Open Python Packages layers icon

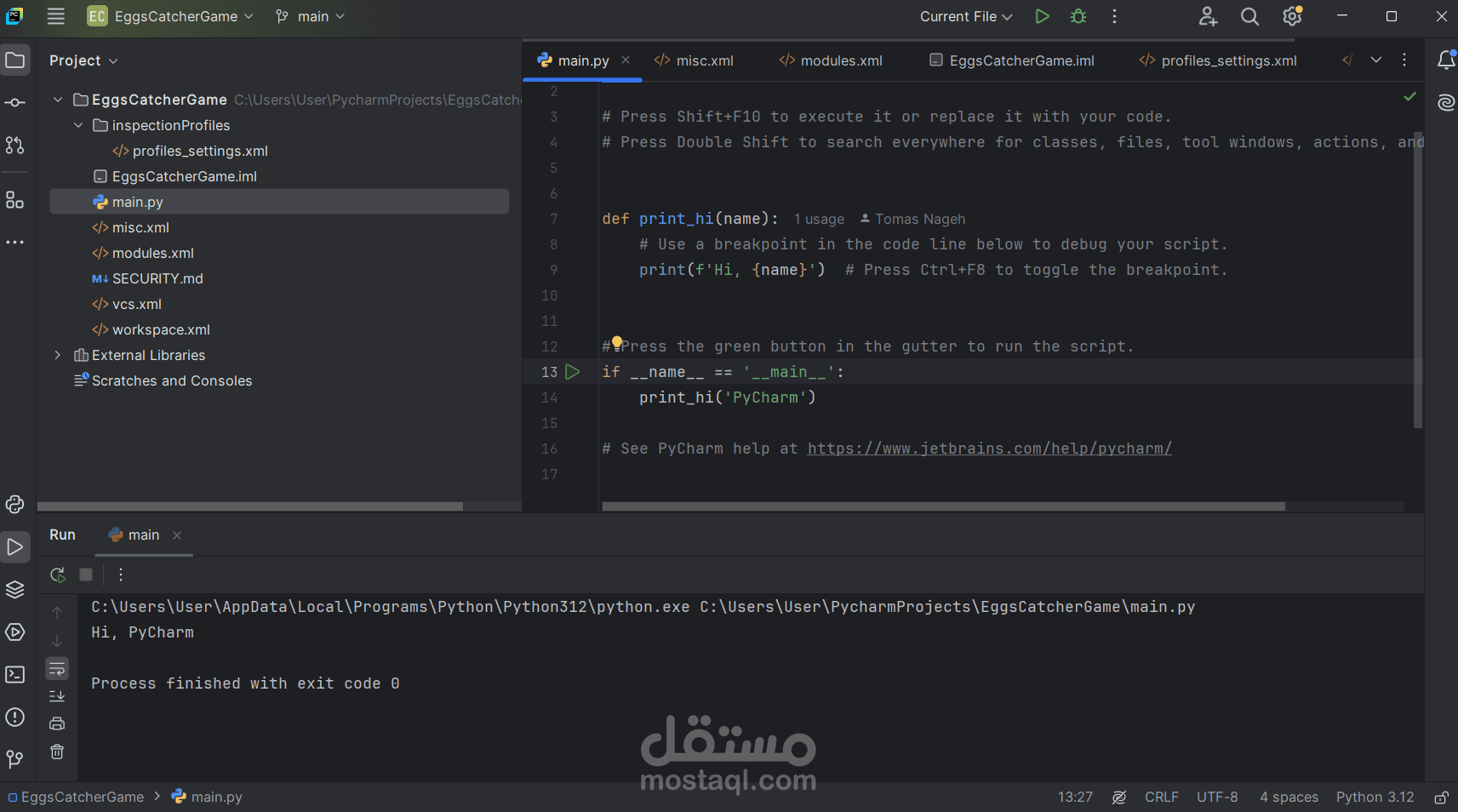pos(15,589)
